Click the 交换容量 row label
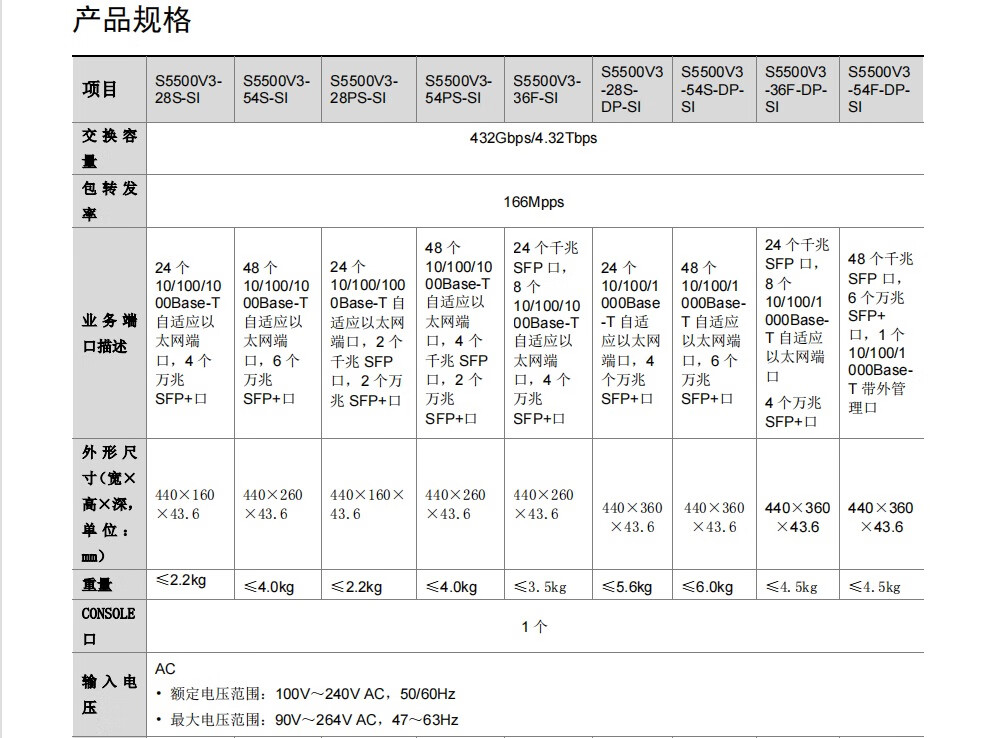The image size is (991, 738). [109, 148]
